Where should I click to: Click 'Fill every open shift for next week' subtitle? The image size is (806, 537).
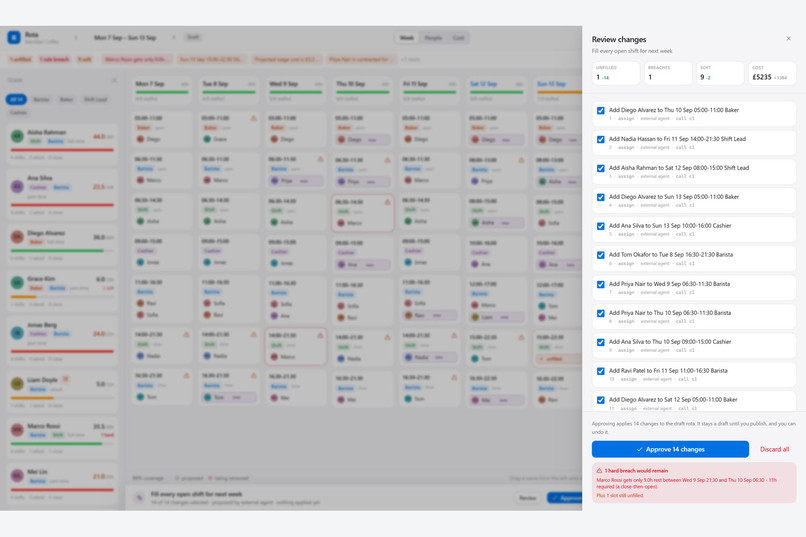tap(632, 51)
